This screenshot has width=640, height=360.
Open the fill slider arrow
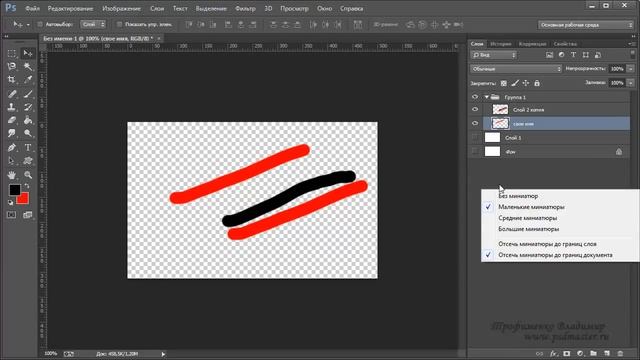click(631, 83)
